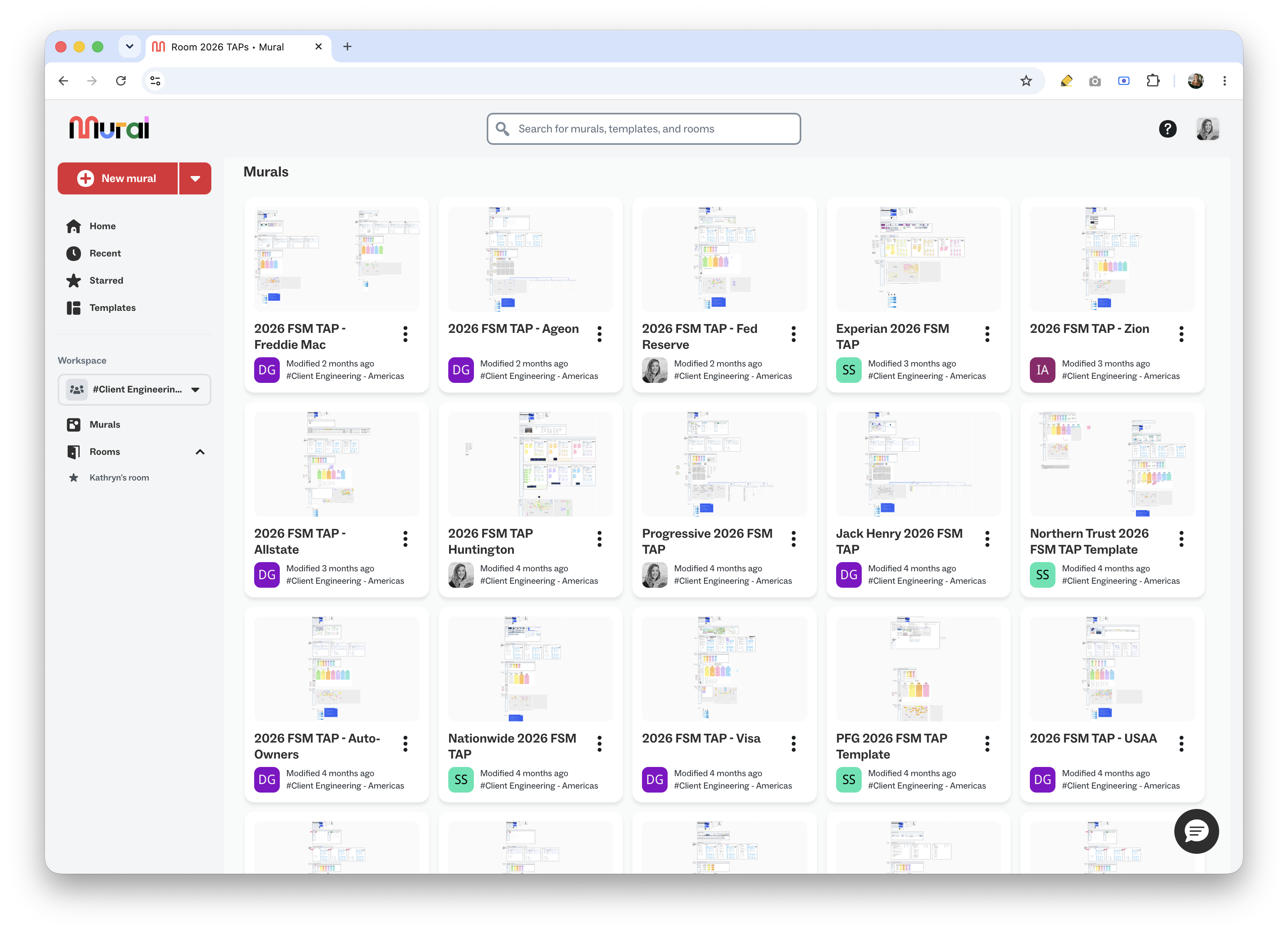Open options for 2026 FSM TAP - Zion
The height and width of the screenshot is (933, 1288).
tap(1181, 334)
